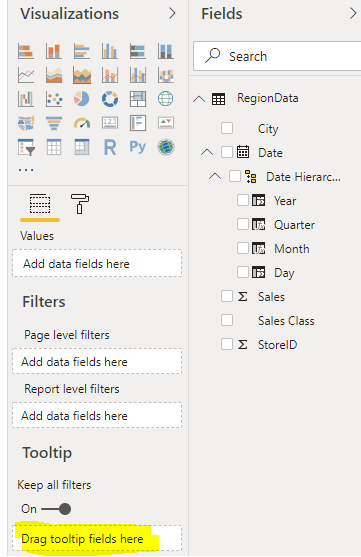Add a Funnel visual
This screenshot has height=557, width=361.
54,123
